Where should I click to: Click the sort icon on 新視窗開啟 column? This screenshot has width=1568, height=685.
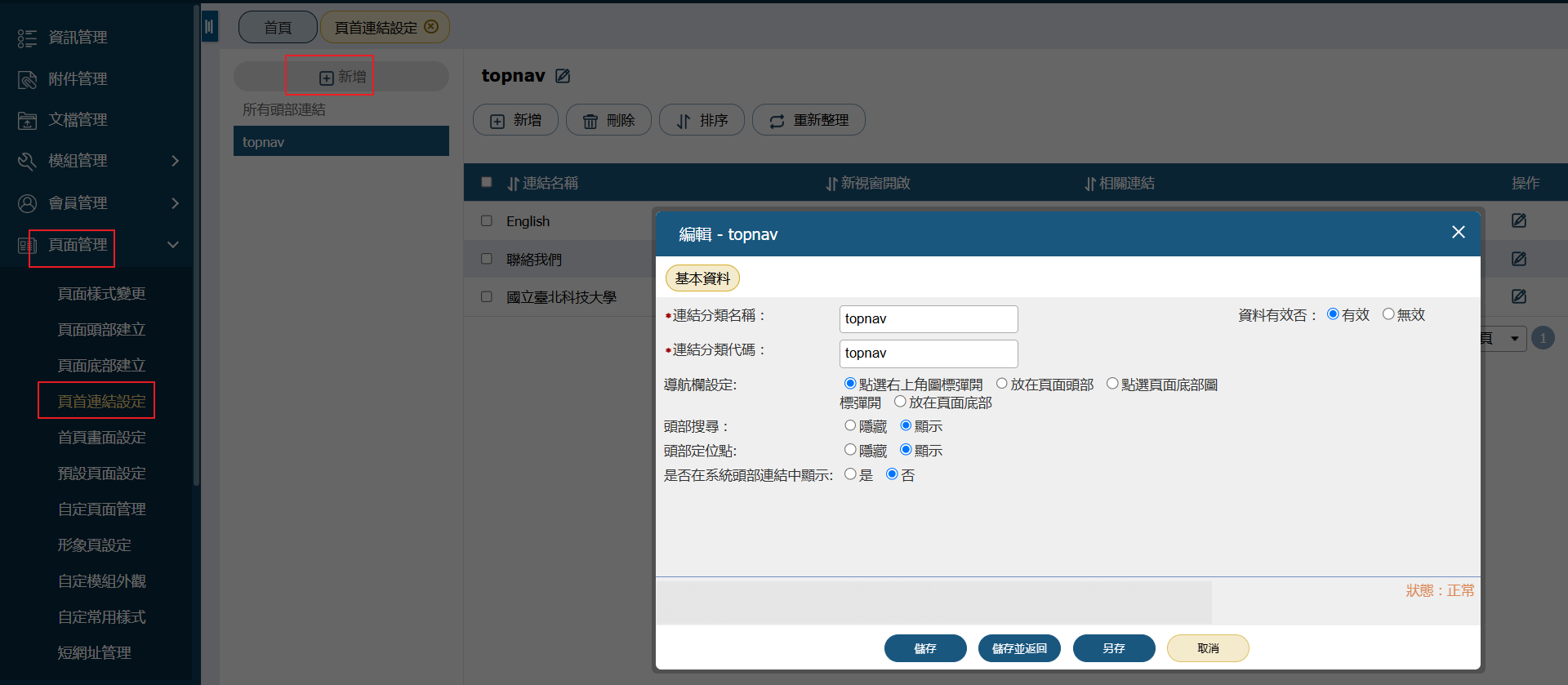tap(831, 184)
